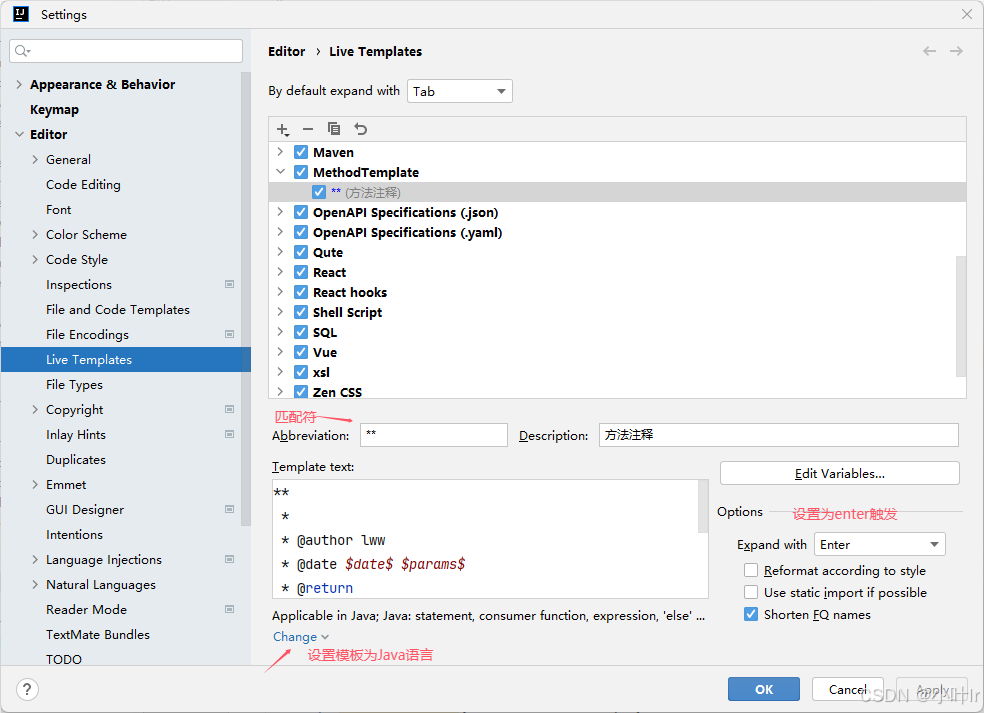This screenshot has width=984, height=713.
Task: Collapse the Editor settings section
Action: [19, 134]
